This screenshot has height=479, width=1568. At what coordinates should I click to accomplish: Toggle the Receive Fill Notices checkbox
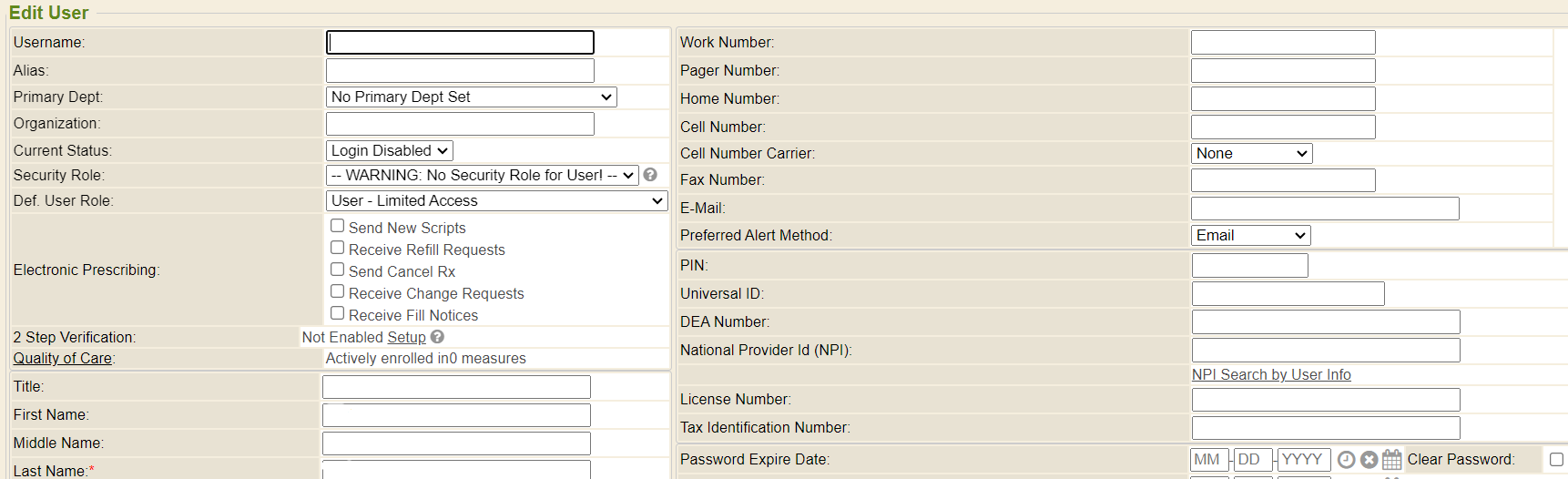click(x=337, y=313)
